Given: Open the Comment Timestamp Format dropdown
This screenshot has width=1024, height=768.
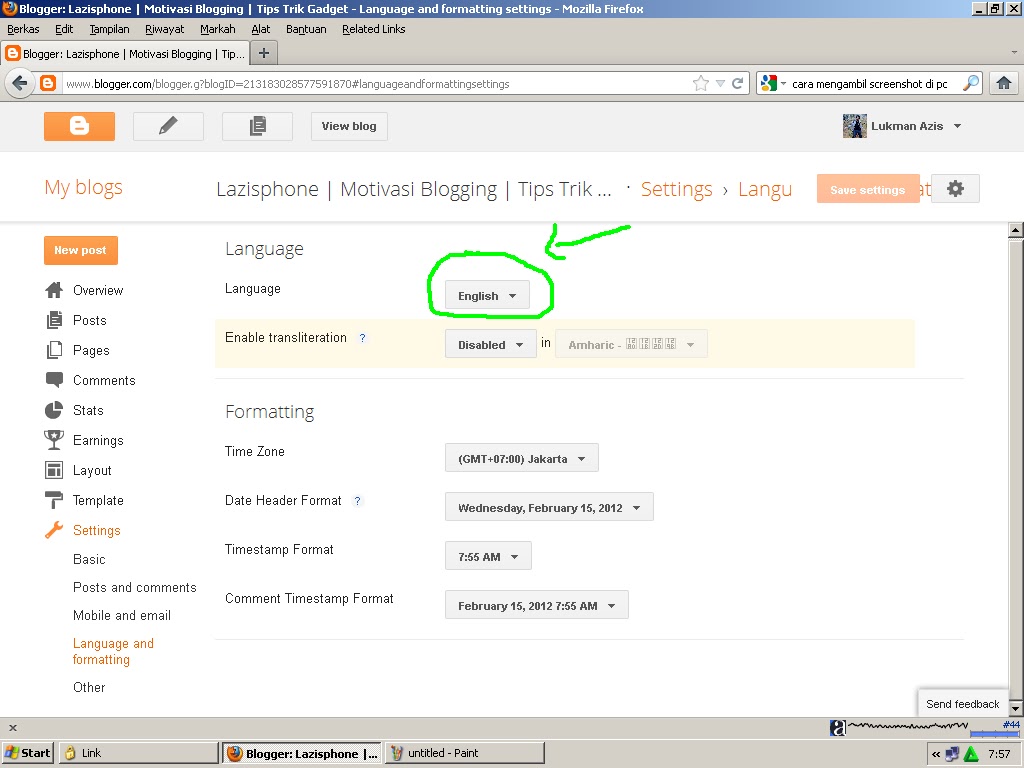Looking at the screenshot, I should pyautogui.click(x=536, y=605).
